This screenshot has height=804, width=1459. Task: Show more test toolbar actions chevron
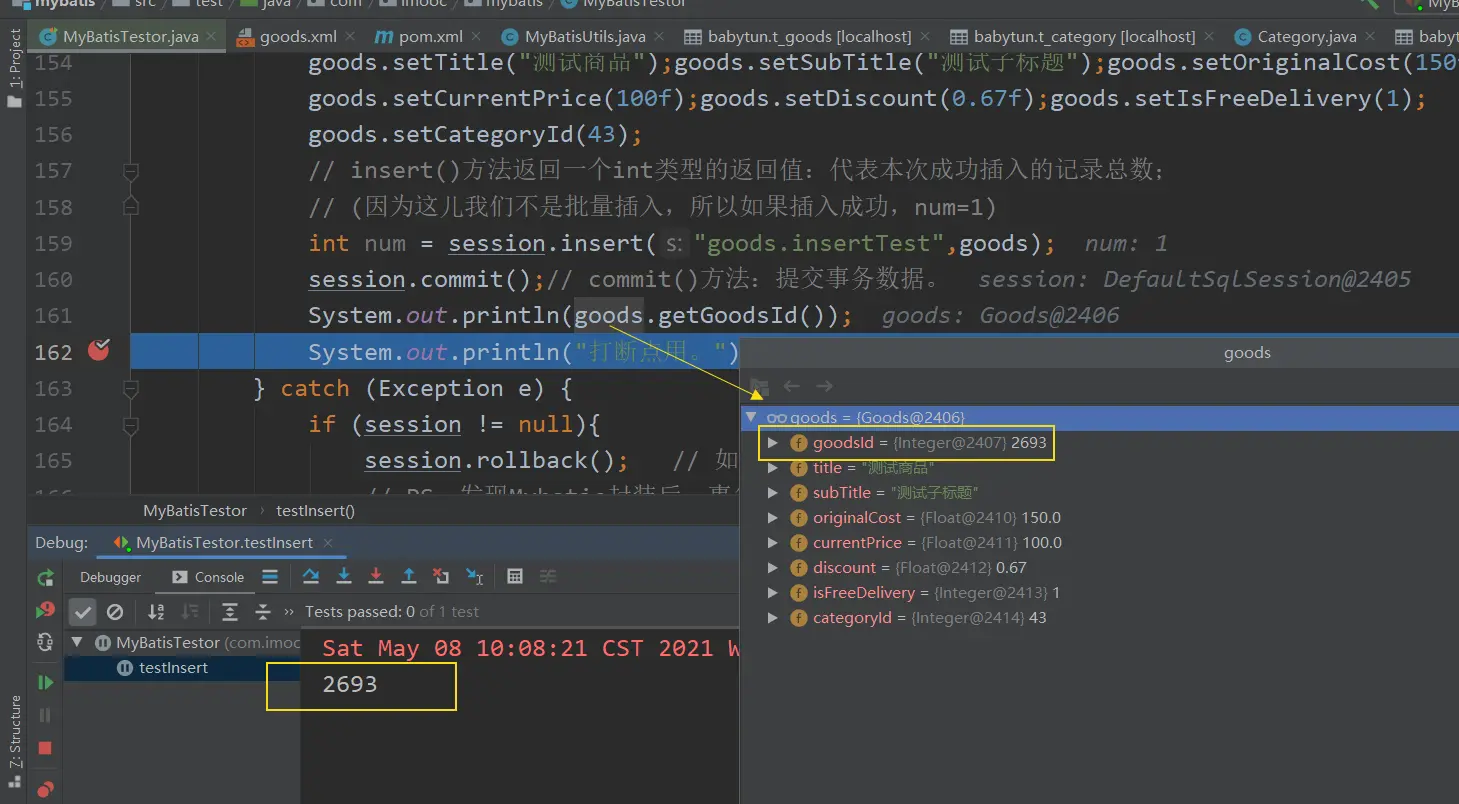tap(290, 611)
